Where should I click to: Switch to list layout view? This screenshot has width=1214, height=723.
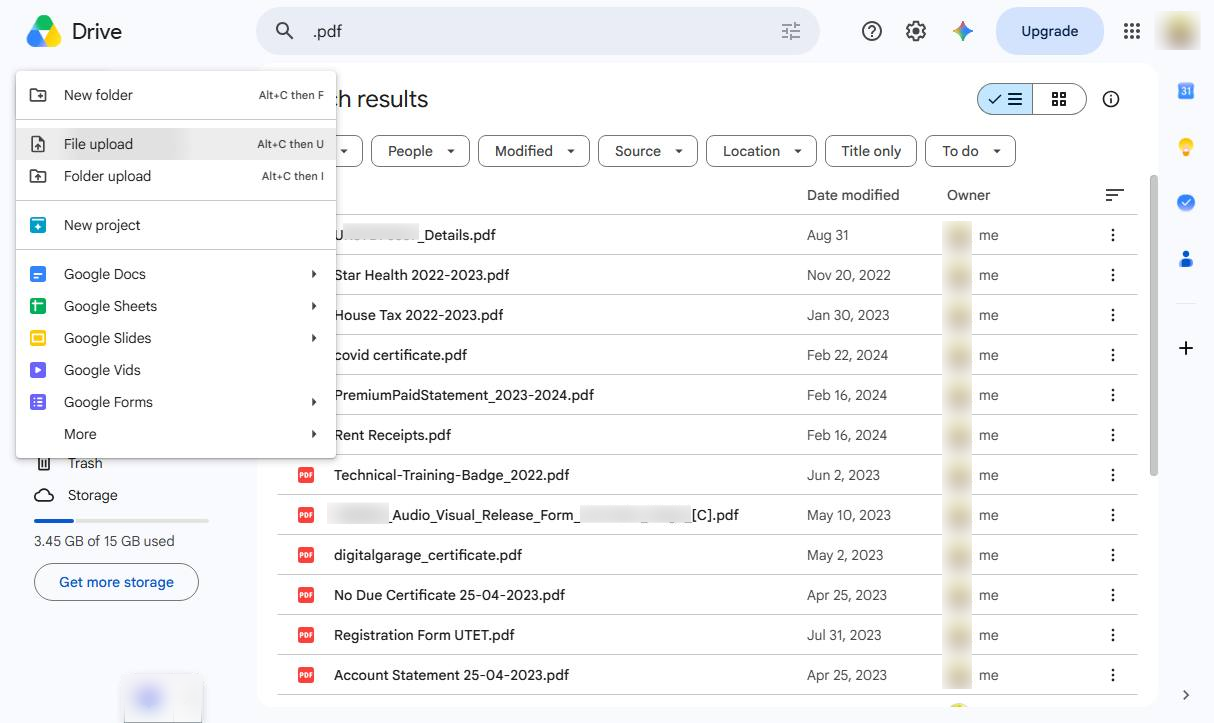(x=1005, y=99)
